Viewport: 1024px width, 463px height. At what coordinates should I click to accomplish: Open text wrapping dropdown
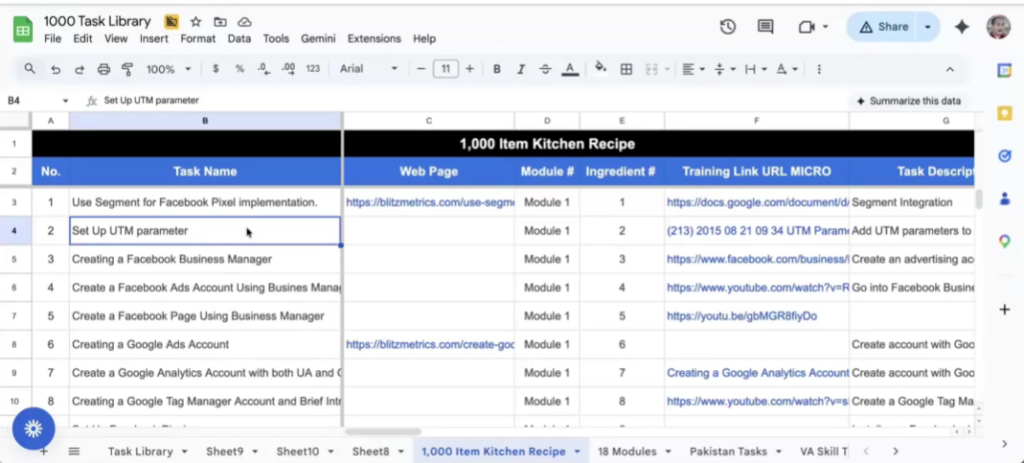tap(756, 69)
